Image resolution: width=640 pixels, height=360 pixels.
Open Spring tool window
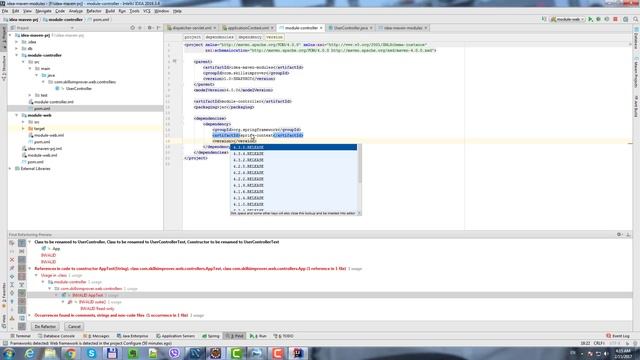pos(211,336)
